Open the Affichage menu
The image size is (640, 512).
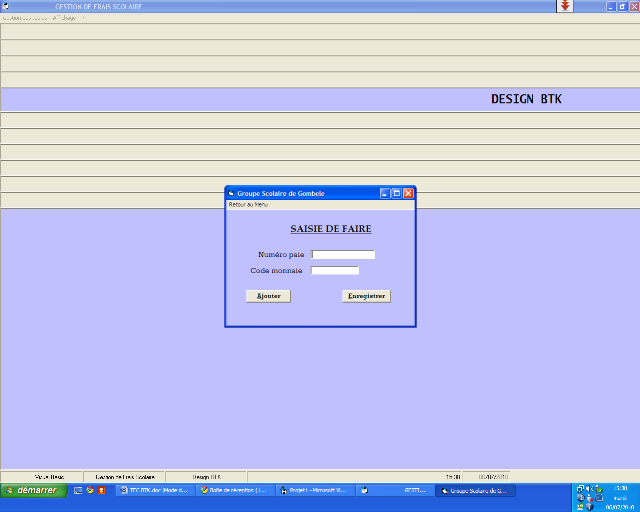point(64,18)
